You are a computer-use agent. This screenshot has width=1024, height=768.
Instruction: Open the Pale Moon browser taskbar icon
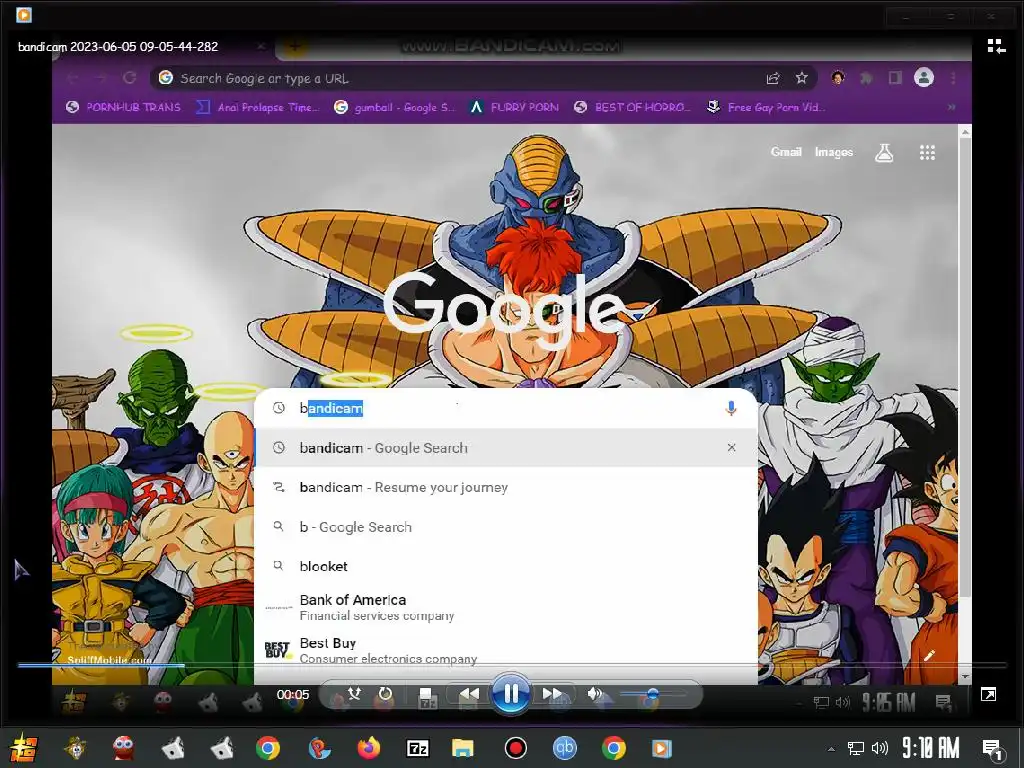coord(319,748)
